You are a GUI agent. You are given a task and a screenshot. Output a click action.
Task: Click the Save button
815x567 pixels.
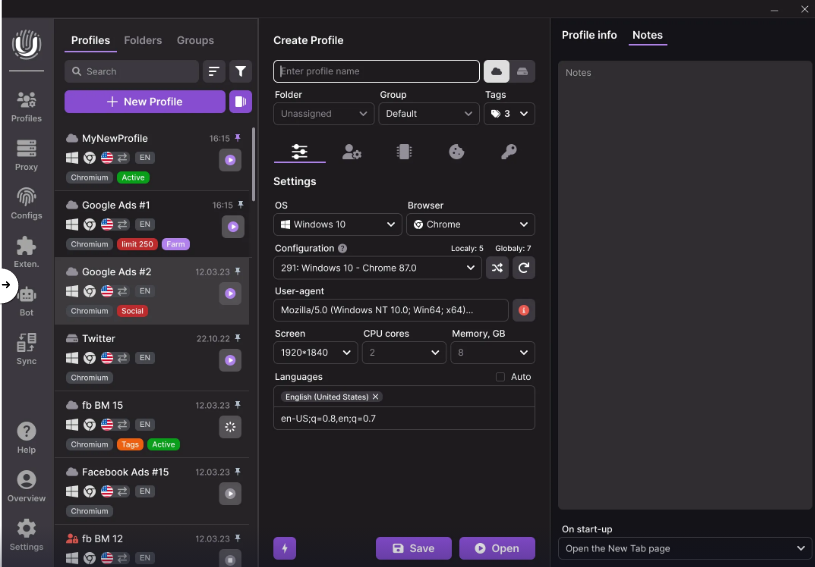click(413, 548)
